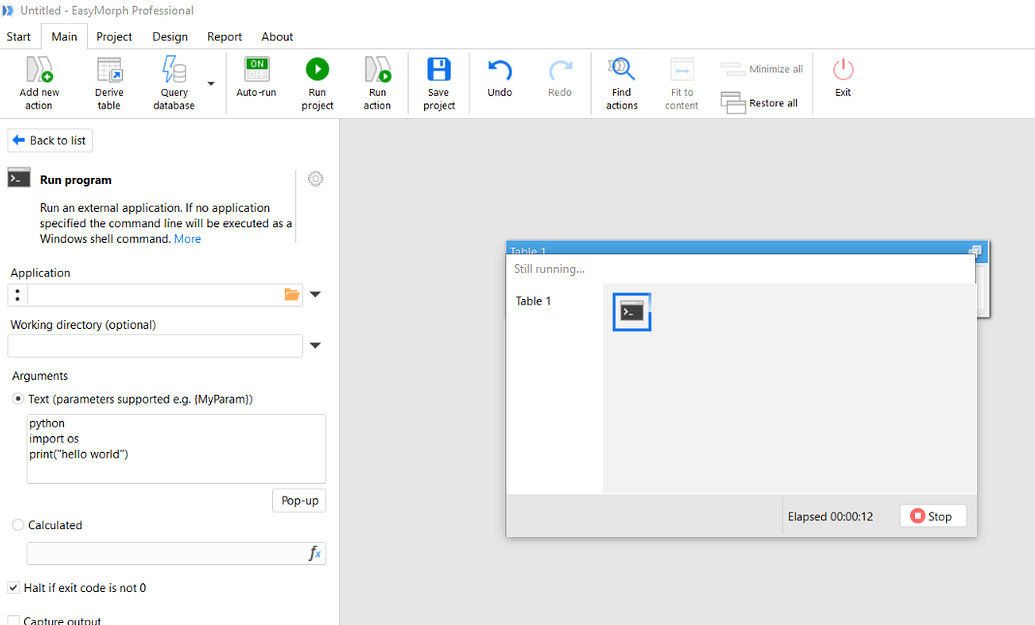Screen dimensions: 1035x625
Task: Toggle the Capture output checkbox
Action: 13,620
